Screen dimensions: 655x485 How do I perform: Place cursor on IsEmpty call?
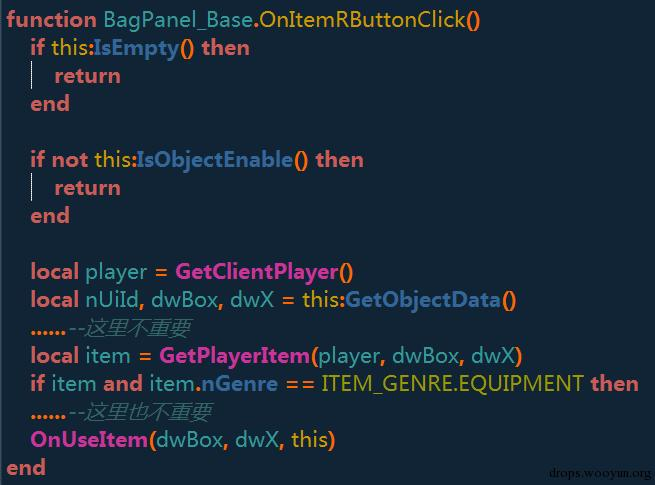pos(136,49)
